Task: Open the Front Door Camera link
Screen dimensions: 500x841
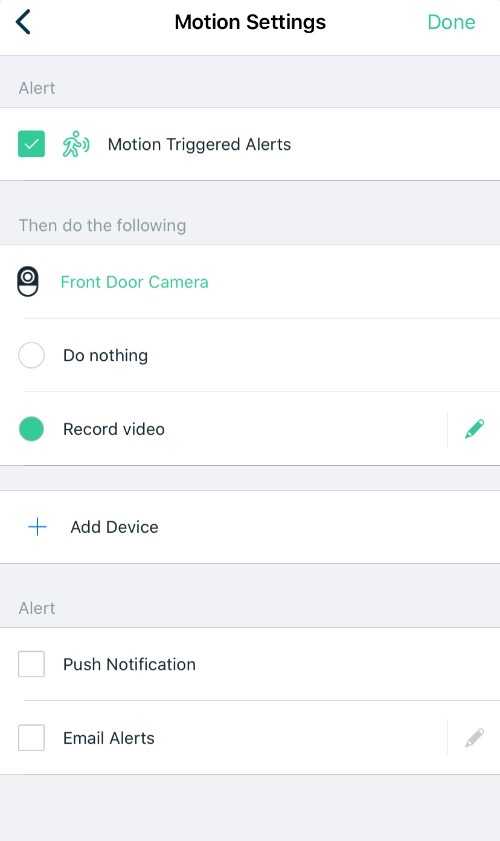Action: (x=134, y=282)
